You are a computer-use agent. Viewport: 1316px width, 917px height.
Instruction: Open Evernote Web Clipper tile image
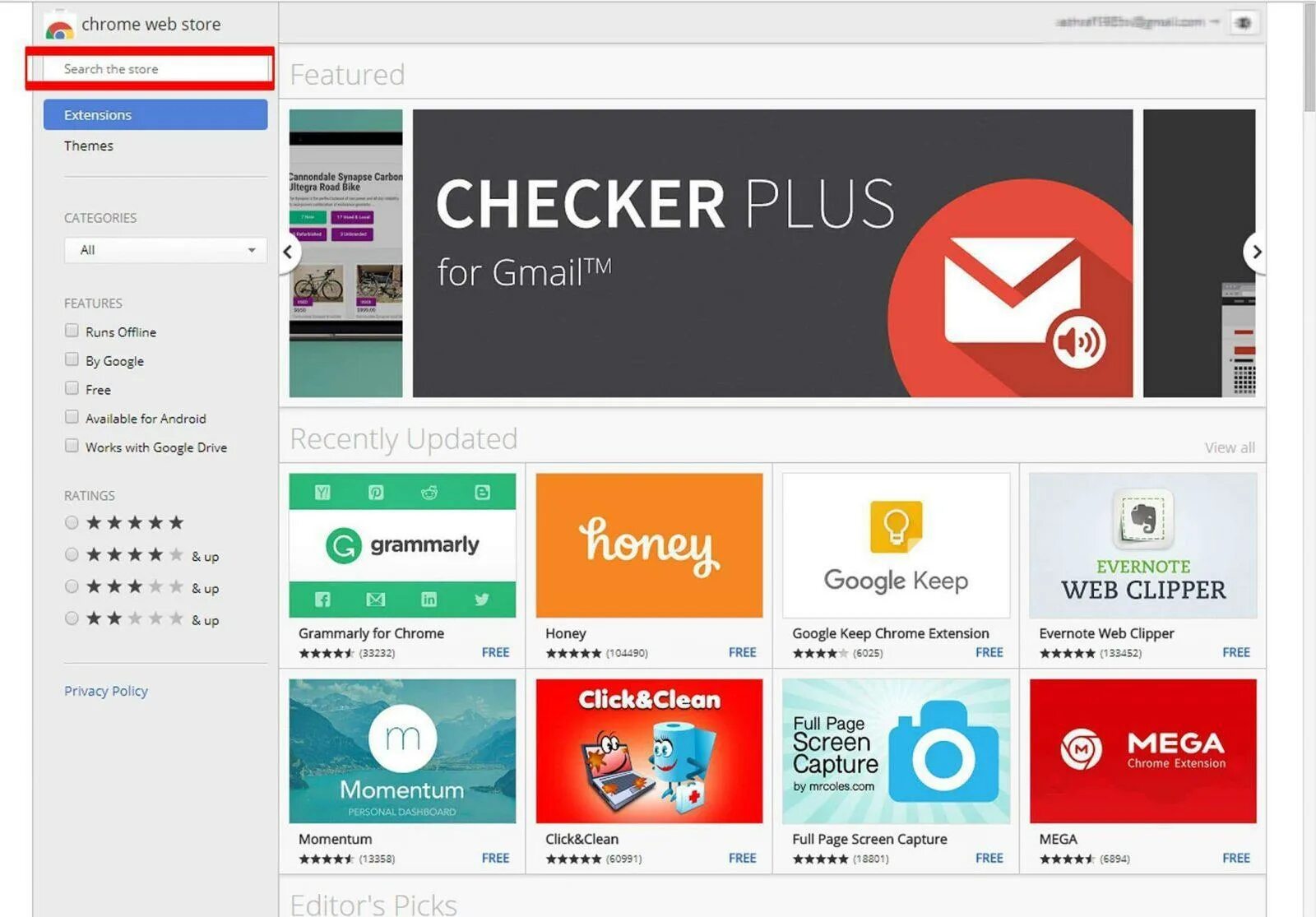[1142, 545]
